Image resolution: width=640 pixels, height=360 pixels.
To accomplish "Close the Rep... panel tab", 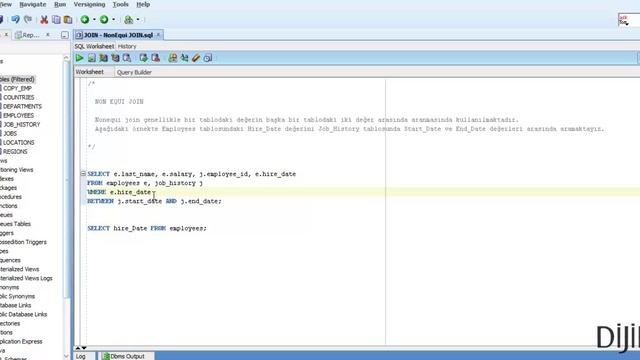I will pos(48,35).
